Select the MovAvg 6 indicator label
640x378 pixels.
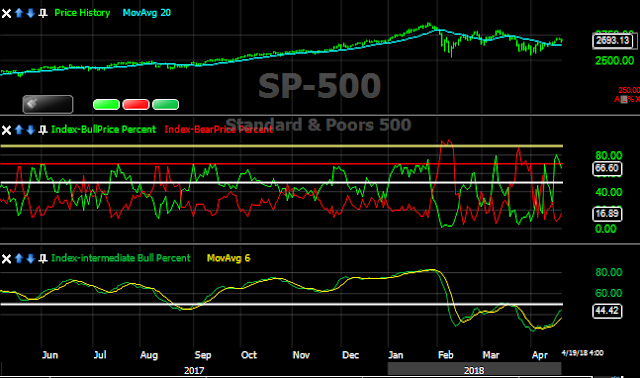coord(229,258)
